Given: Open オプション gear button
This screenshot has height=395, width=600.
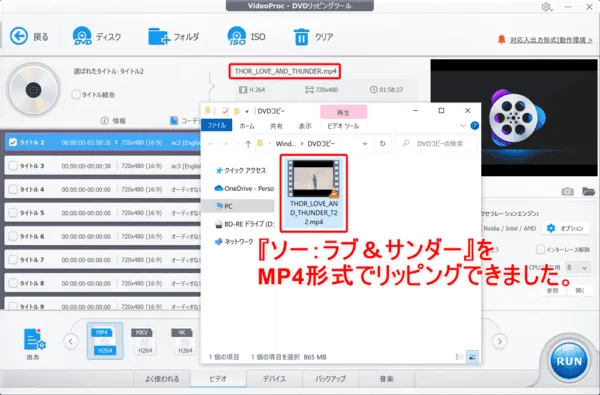Looking at the screenshot, I should (565, 229).
